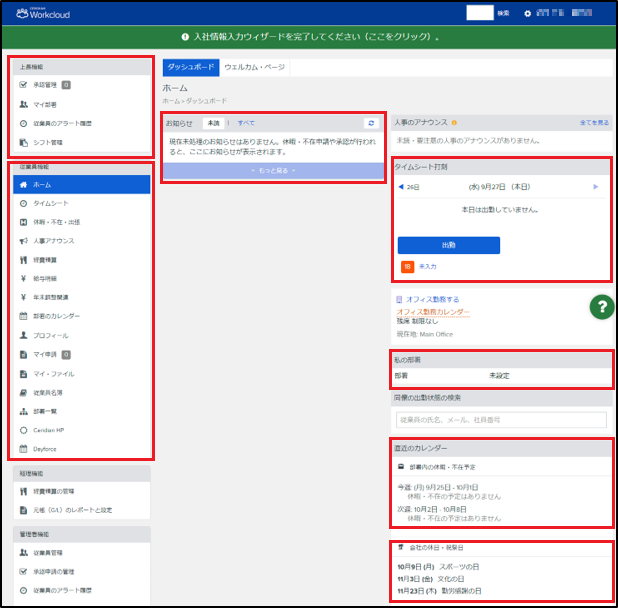Click the 従業員名簿 book icon
Viewport: 618px width, 608px height.
23,392
